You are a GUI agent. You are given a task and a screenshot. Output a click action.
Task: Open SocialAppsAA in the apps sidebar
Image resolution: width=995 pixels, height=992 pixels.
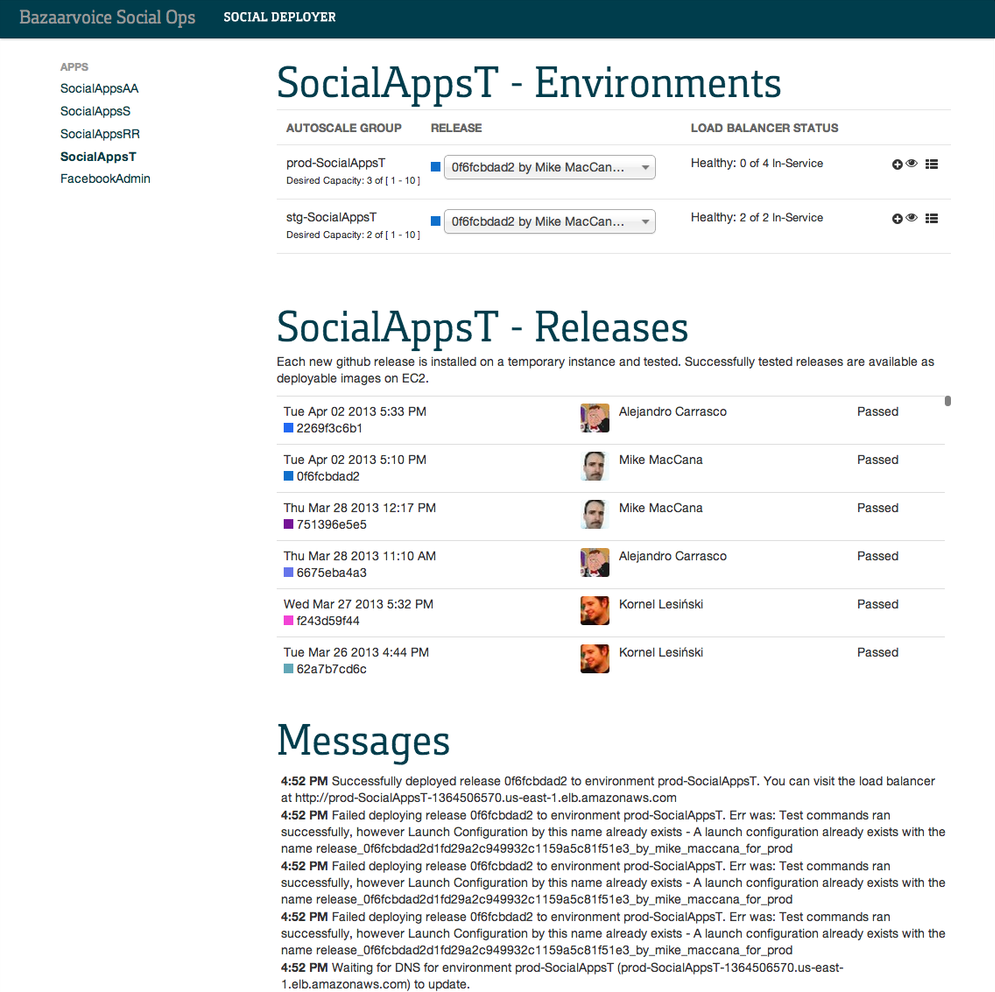[99, 88]
